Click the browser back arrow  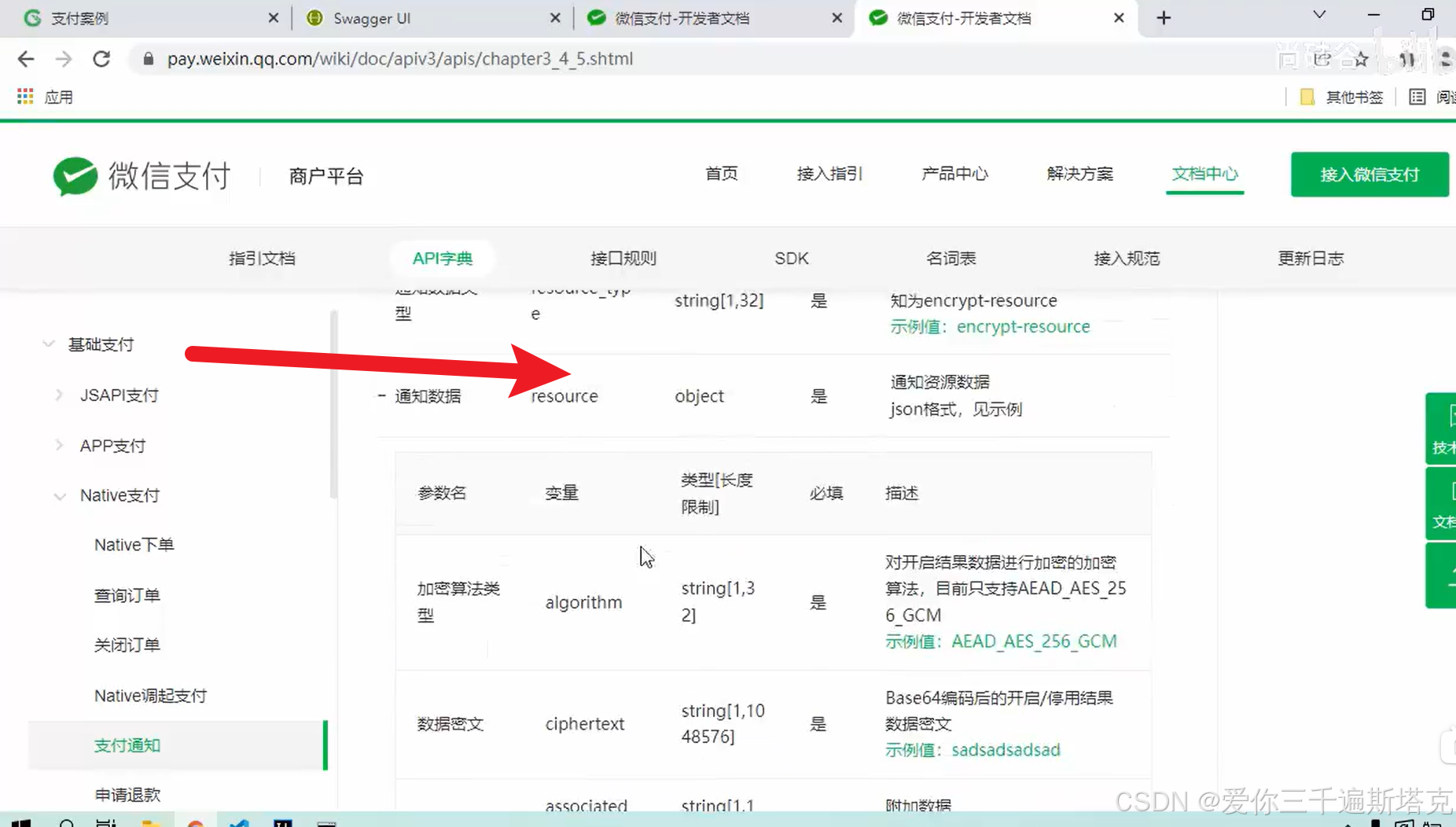coord(26,59)
